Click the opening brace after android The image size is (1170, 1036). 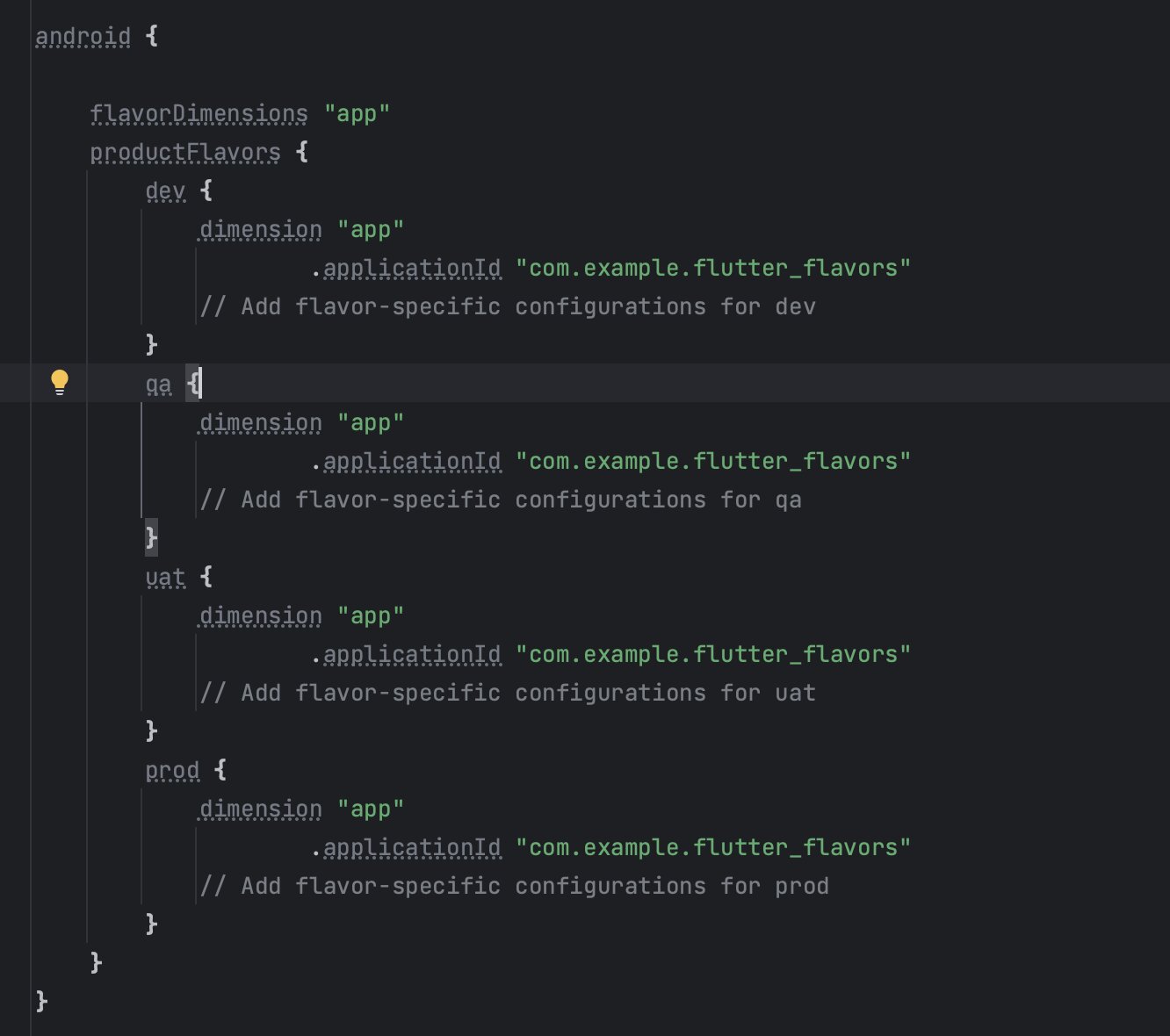[152, 36]
